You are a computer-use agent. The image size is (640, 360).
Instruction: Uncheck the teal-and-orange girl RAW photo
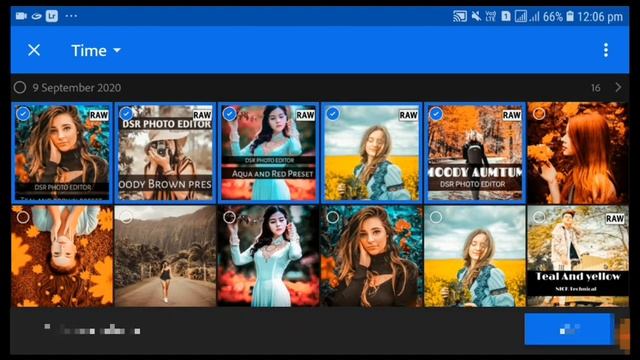pos(23,113)
